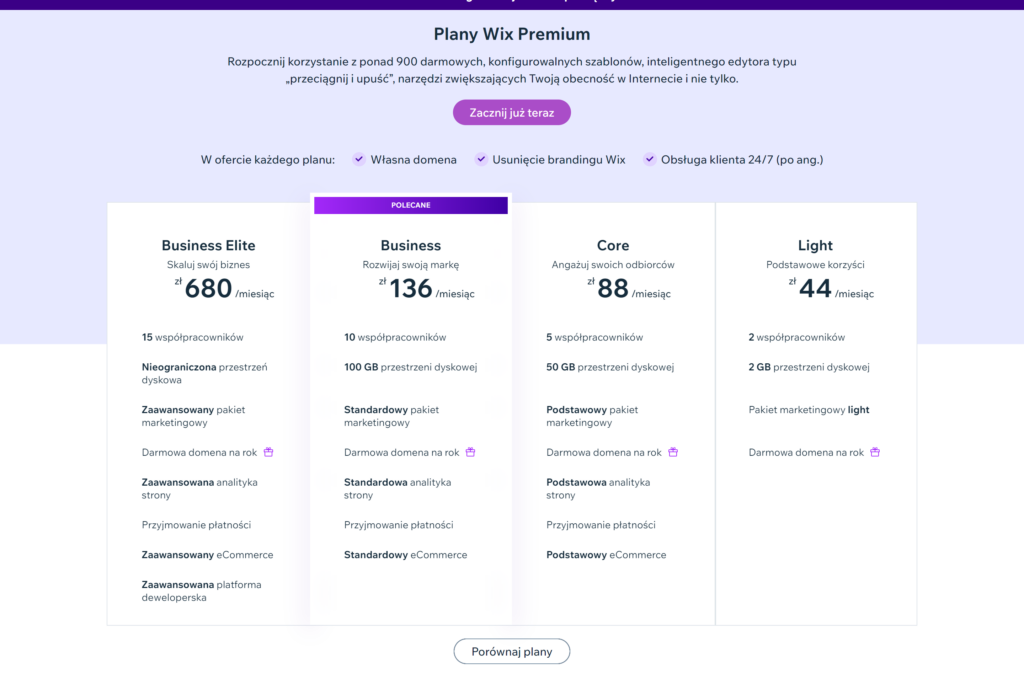Click gift icon in Business Elite plan
1024x684 pixels.
268,452
